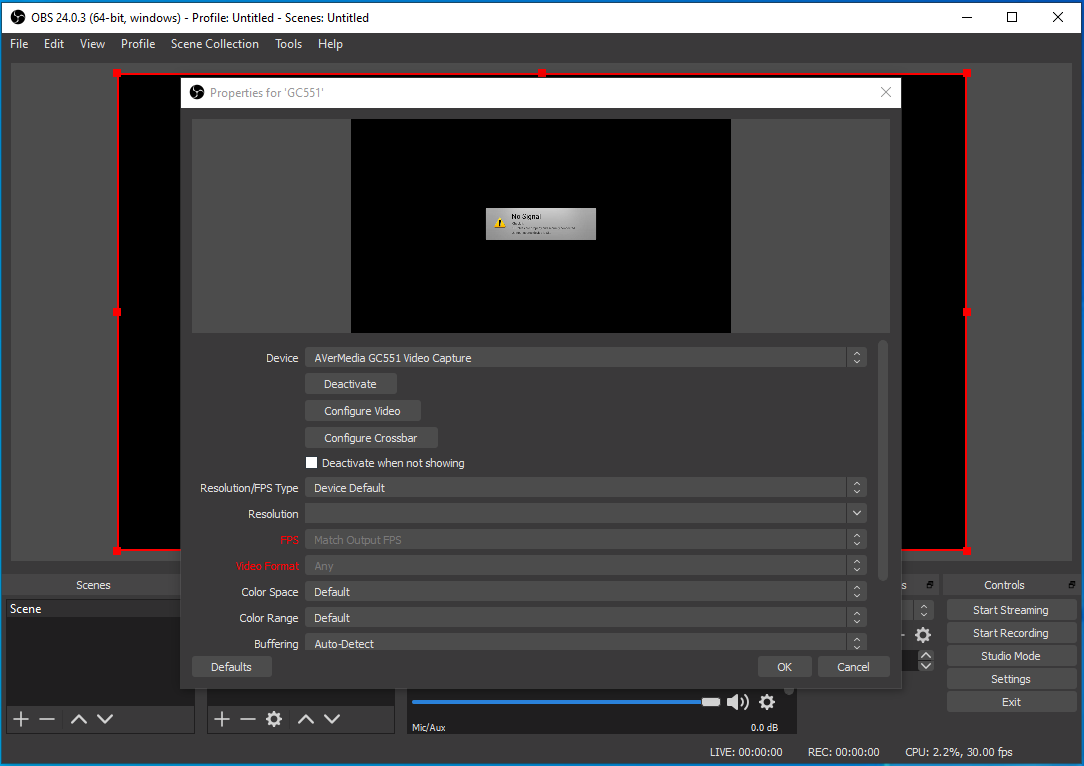Image resolution: width=1084 pixels, height=766 pixels.
Task: Select Scene in the Scenes list
Action: pos(93,608)
